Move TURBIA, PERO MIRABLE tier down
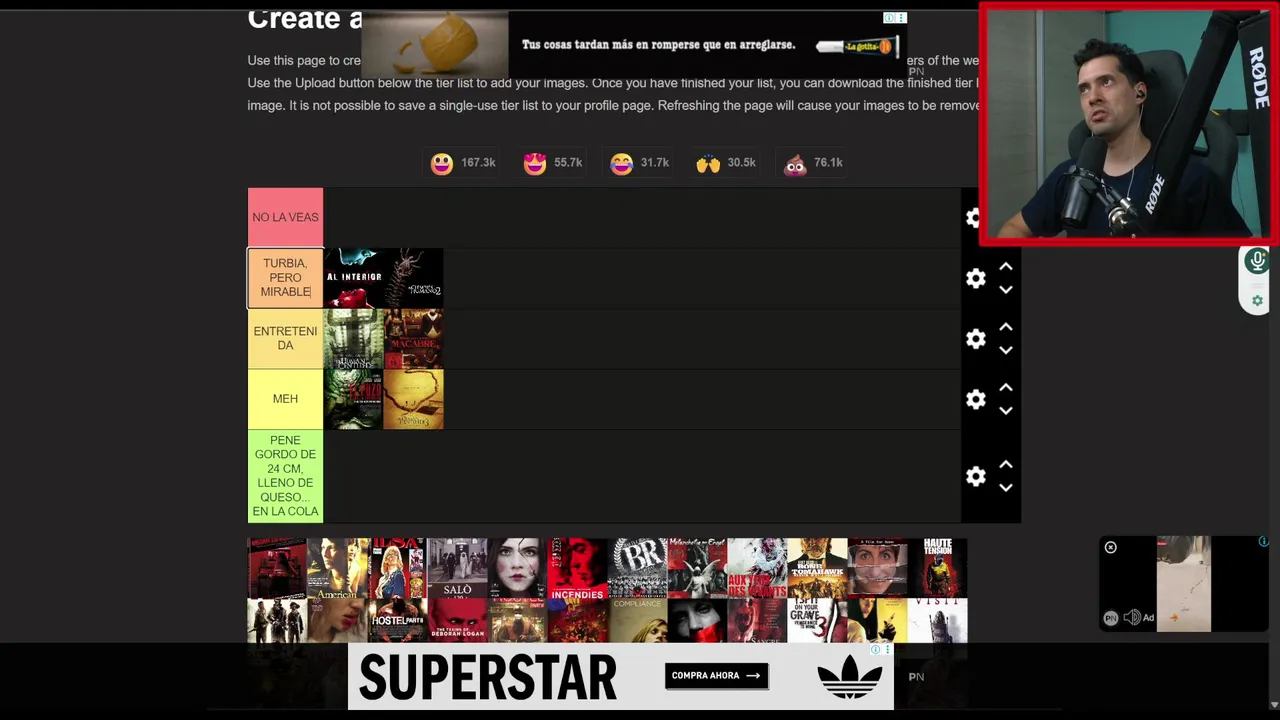Screen dimensions: 1280x720 pyautogui.click(x=1006, y=290)
